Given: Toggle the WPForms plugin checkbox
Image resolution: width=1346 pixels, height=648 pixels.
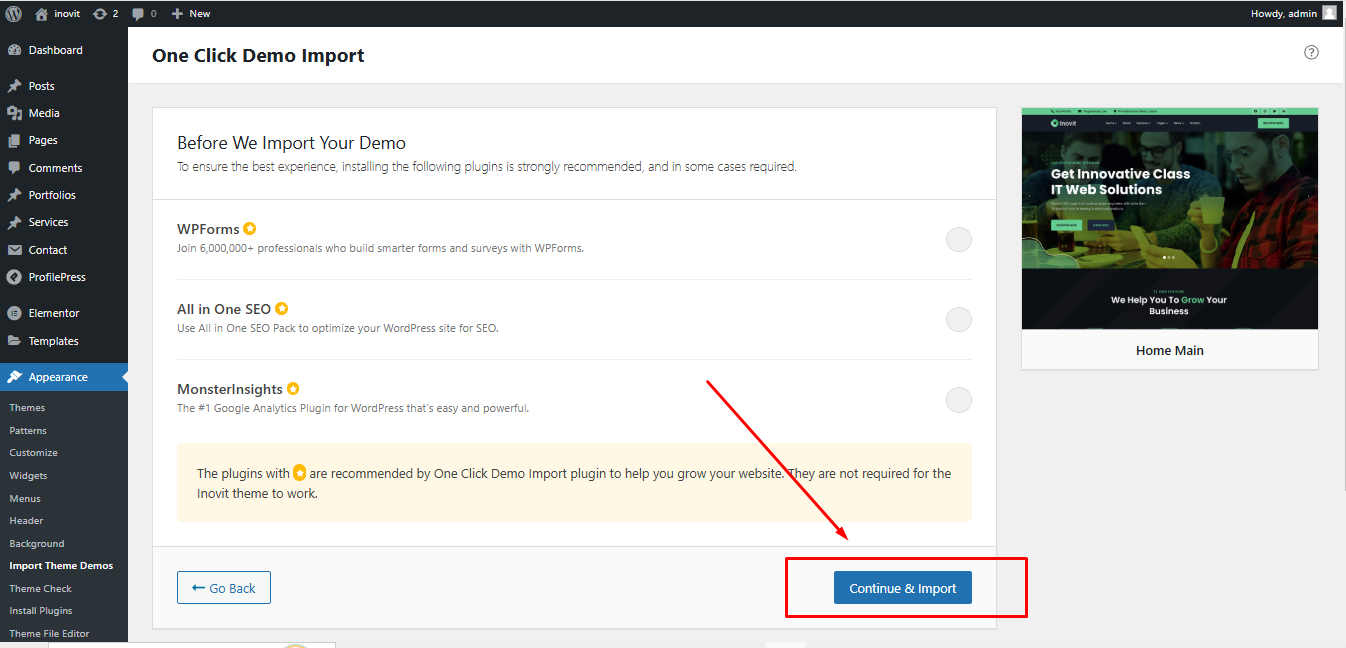Looking at the screenshot, I should [x=958, y=239].
